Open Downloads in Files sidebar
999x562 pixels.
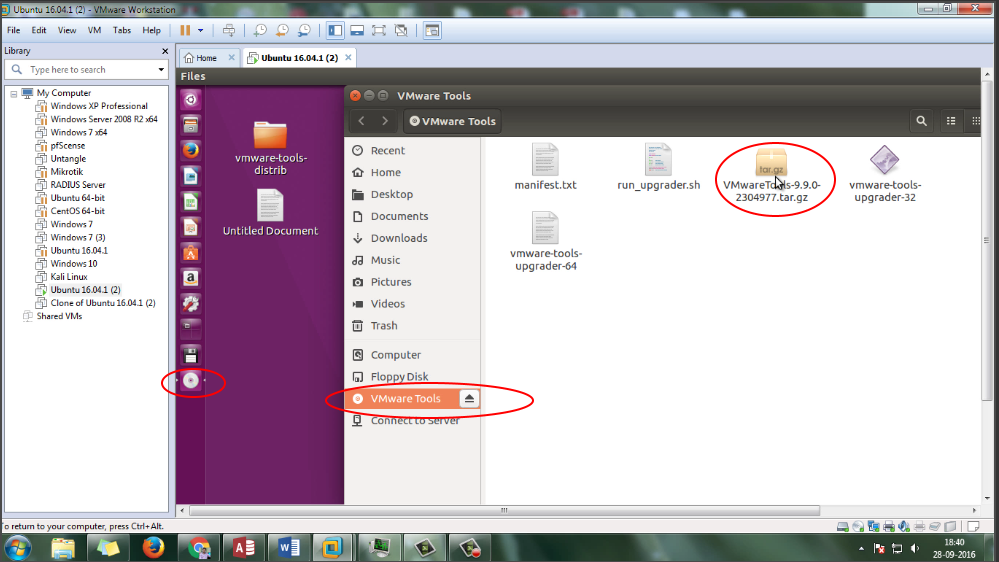point(412,238)
